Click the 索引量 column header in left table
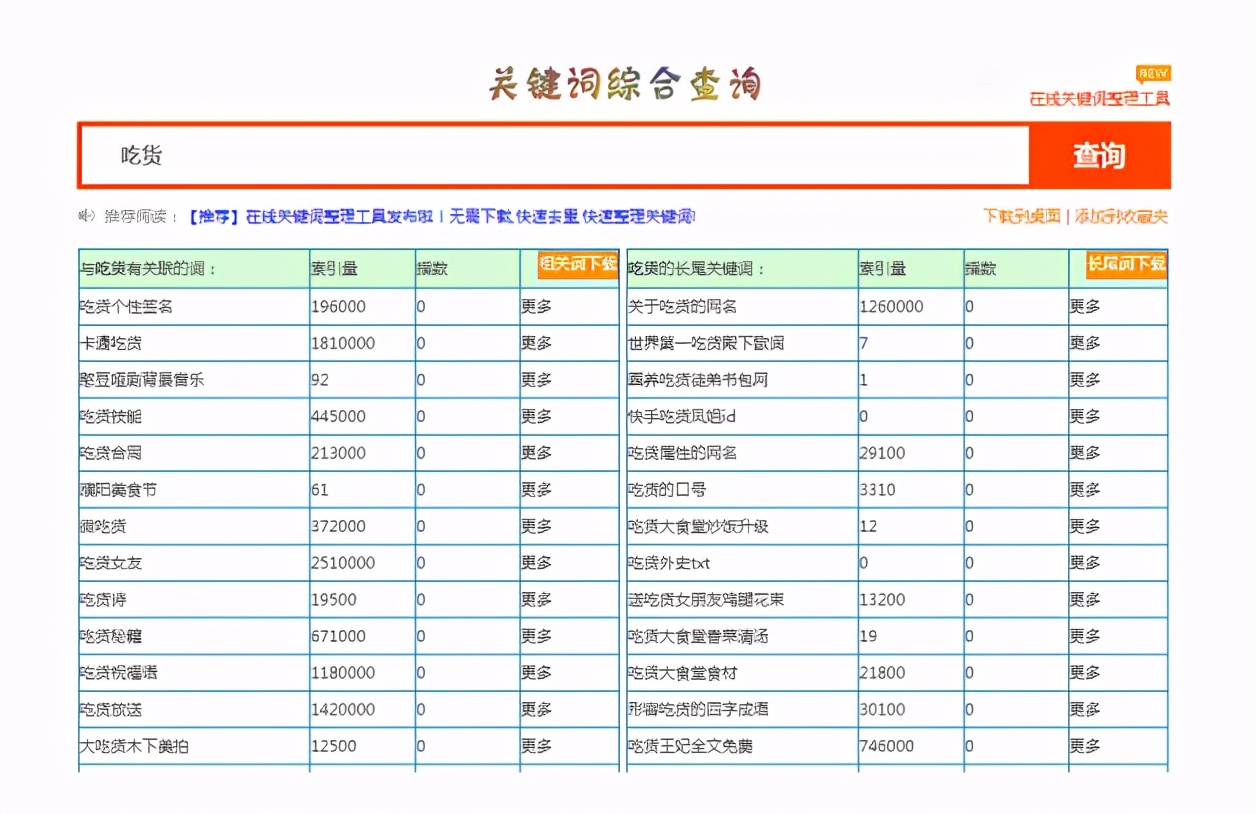This screenshot has height=814, width=1256. coord(330,267)
